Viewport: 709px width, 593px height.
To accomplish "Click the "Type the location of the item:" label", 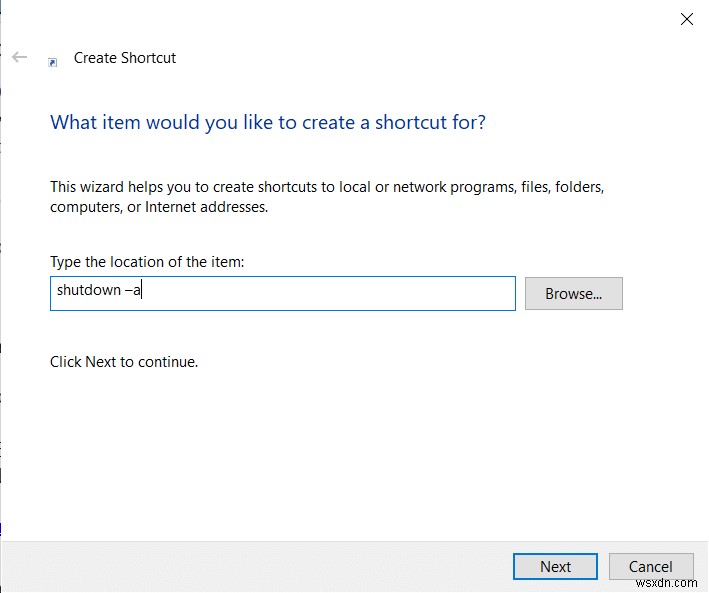I will tap(147, 262).
